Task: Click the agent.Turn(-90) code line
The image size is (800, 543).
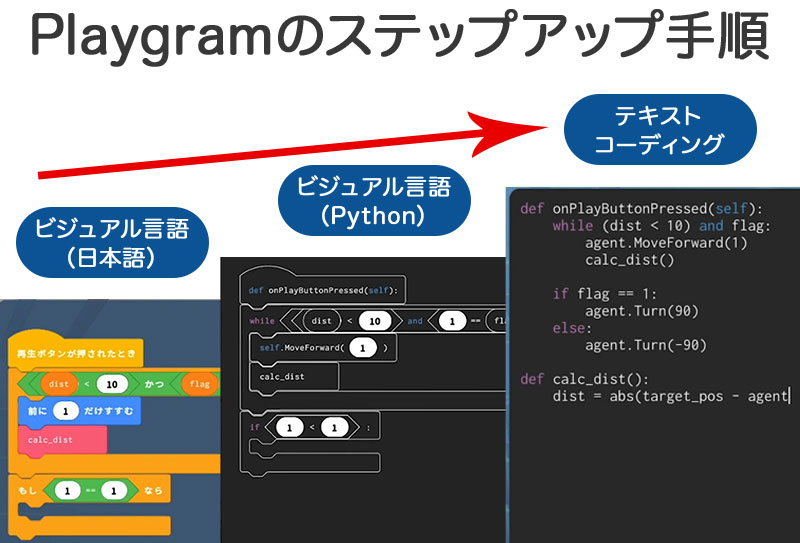Action: click(646, 345)
